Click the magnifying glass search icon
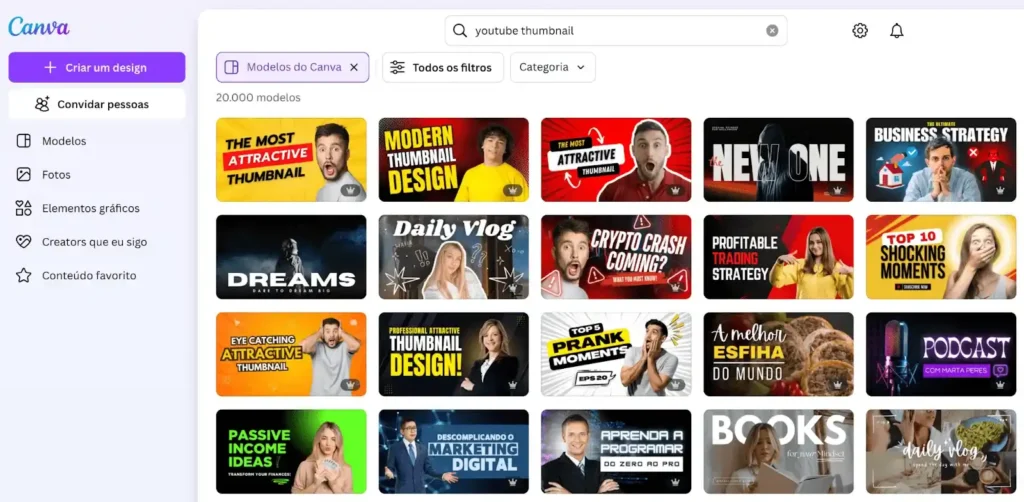The height and width of the screenshot is (502, 1024). click(x=460, y=31)
